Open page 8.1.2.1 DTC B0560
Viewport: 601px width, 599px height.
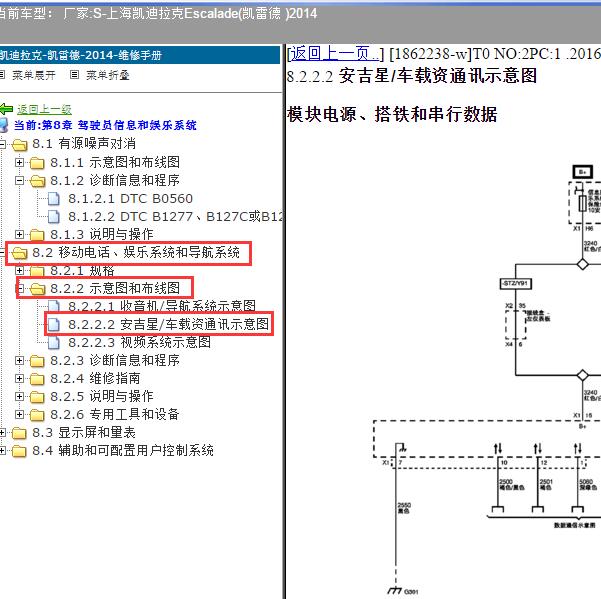tap(130, 199)
